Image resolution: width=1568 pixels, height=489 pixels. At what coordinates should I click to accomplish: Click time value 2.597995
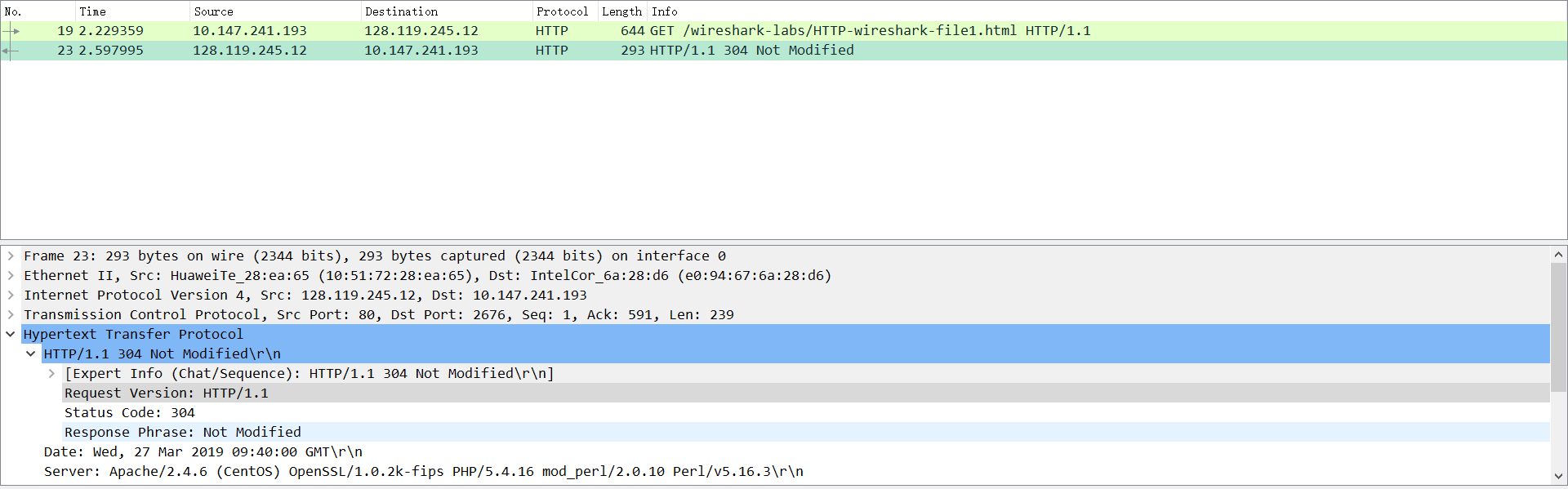click(111, 51)
